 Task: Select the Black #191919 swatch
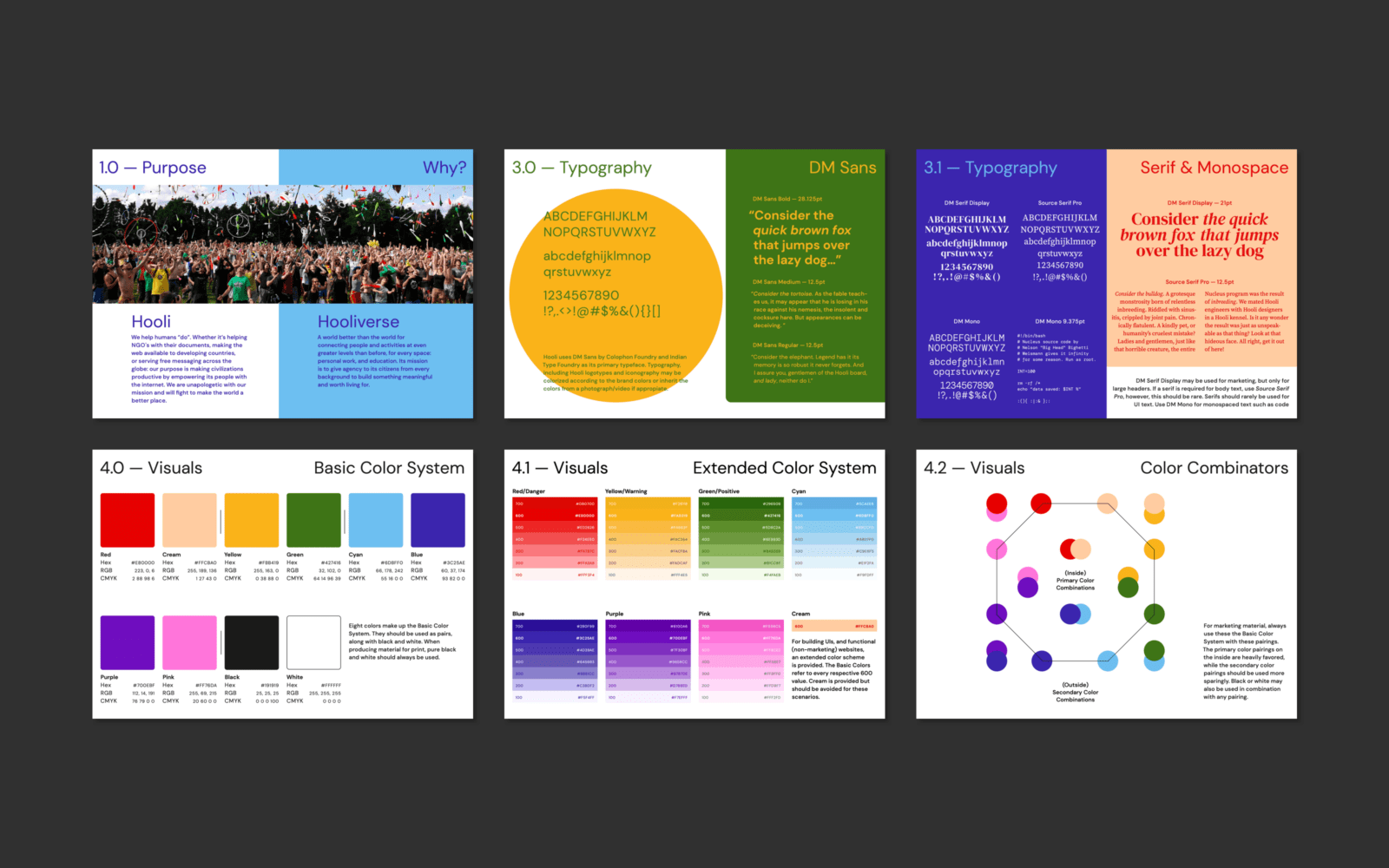point(251,642)
